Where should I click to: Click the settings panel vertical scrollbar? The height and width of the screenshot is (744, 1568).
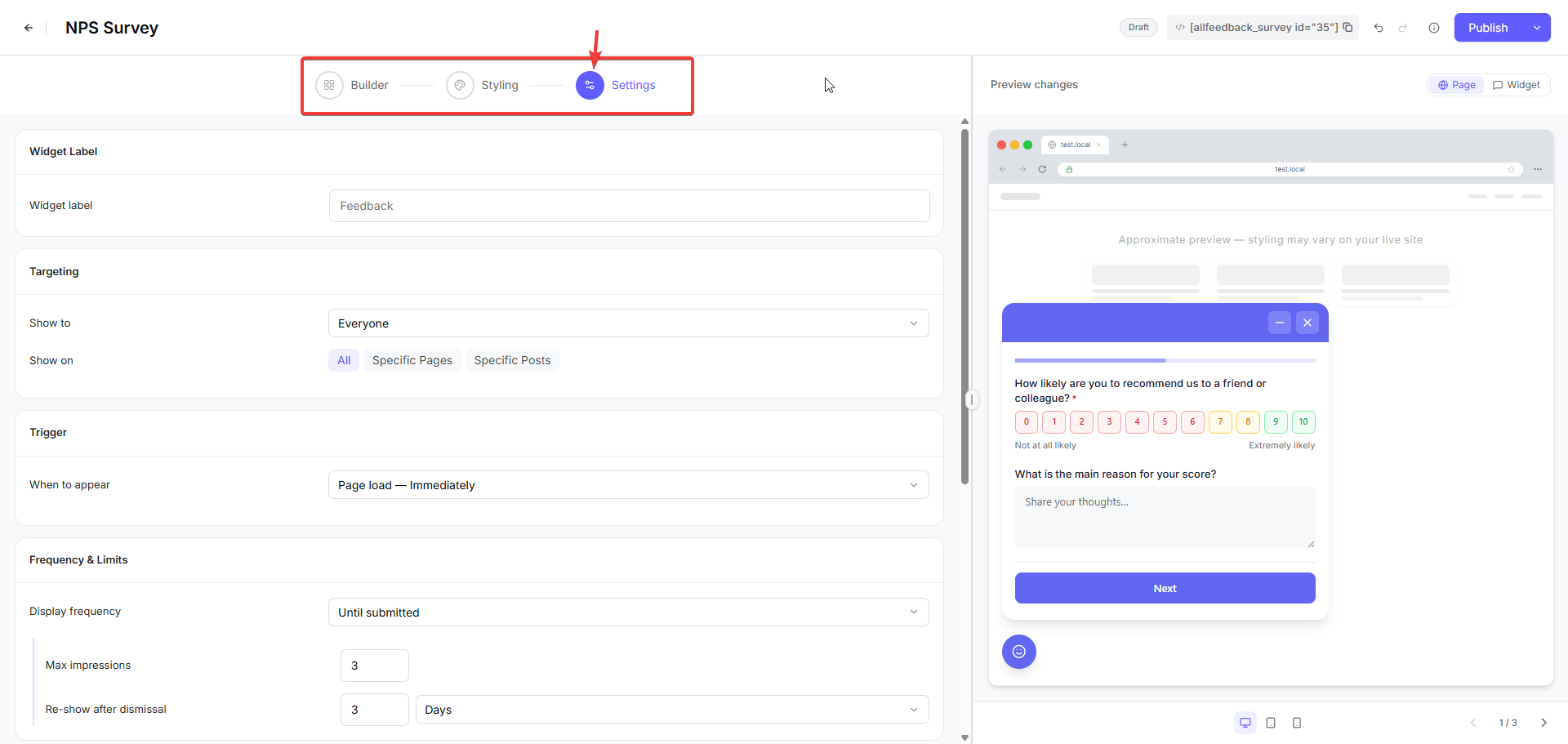(x=964, y=306)
